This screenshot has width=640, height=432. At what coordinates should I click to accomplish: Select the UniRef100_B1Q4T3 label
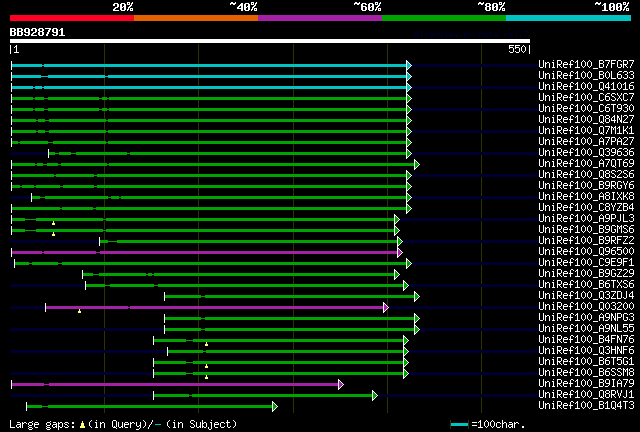586,406
